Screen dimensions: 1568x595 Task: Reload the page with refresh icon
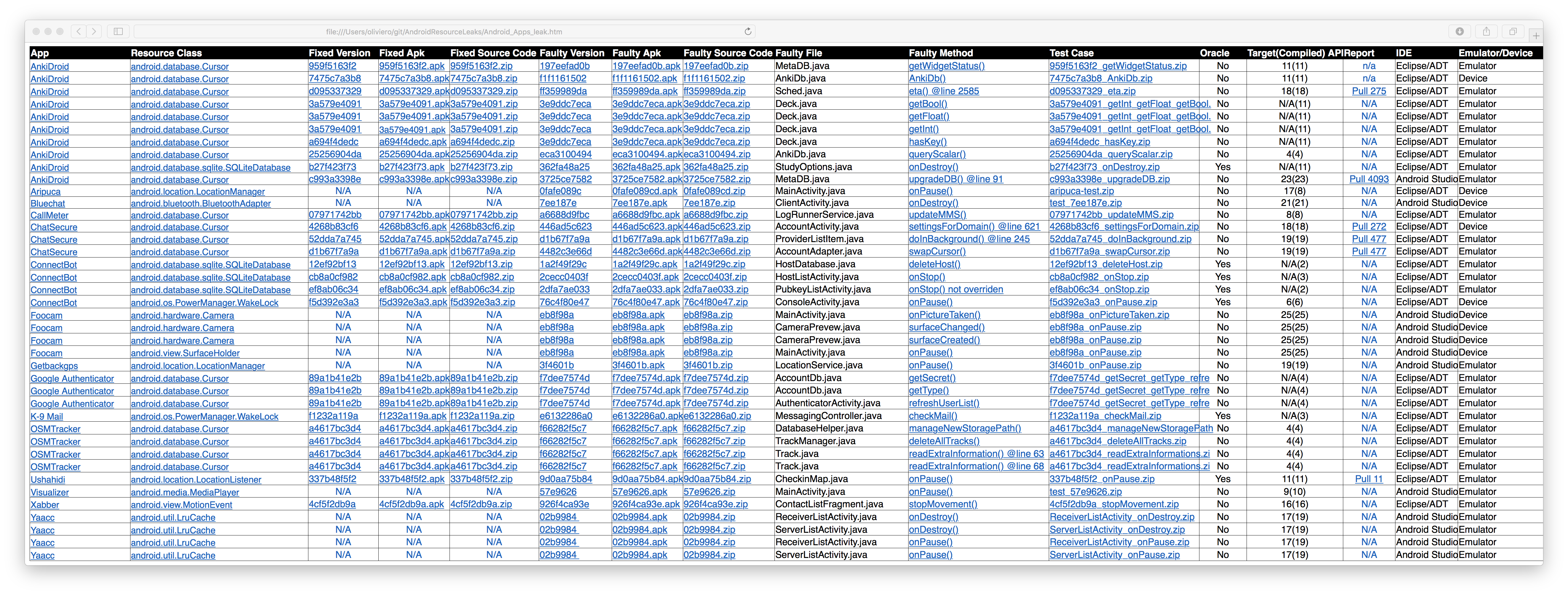click(x=748, y=31)
